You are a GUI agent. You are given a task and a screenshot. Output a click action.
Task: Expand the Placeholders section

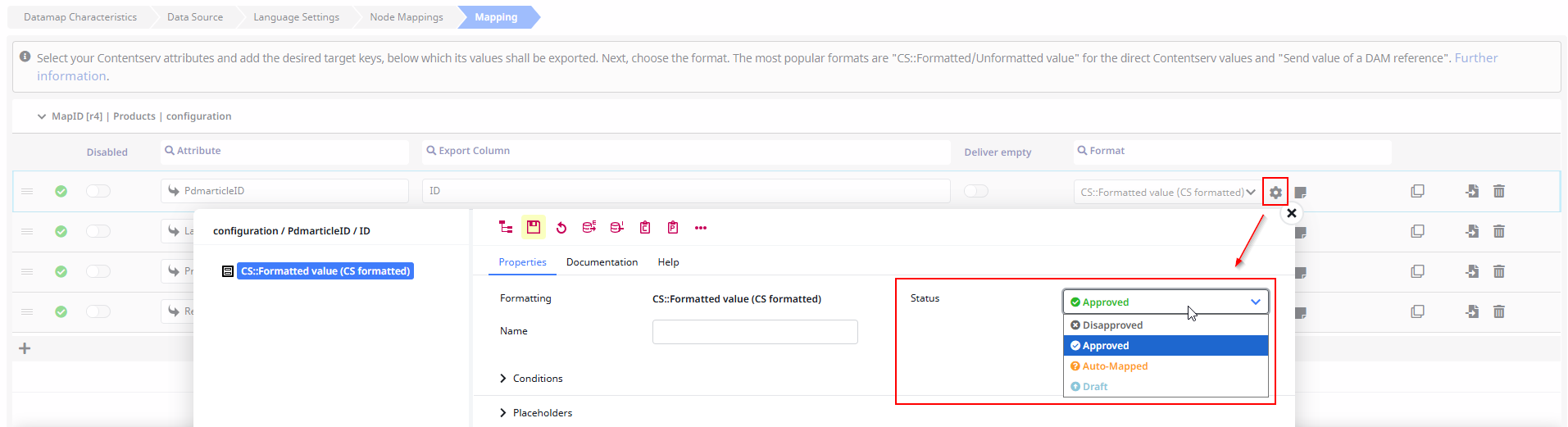point(536,413)
